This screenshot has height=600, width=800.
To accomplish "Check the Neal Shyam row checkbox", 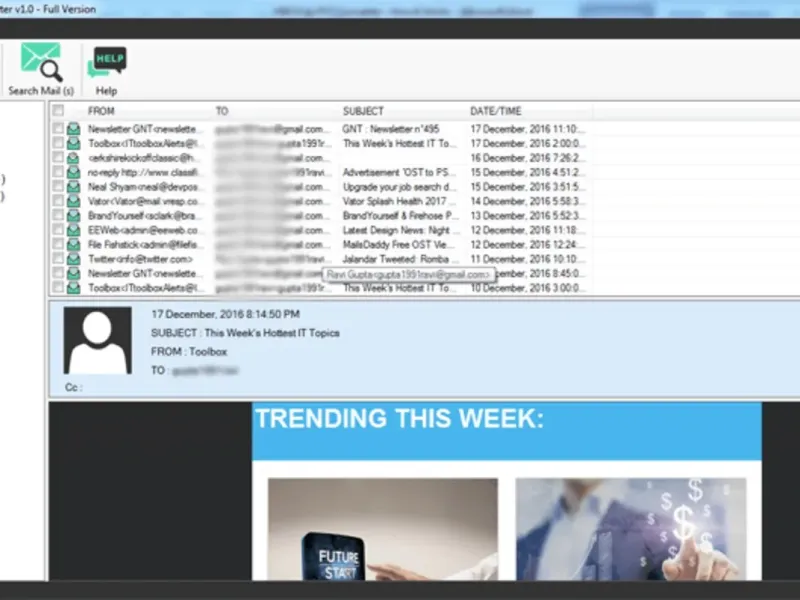I will (x=58, y=186).
